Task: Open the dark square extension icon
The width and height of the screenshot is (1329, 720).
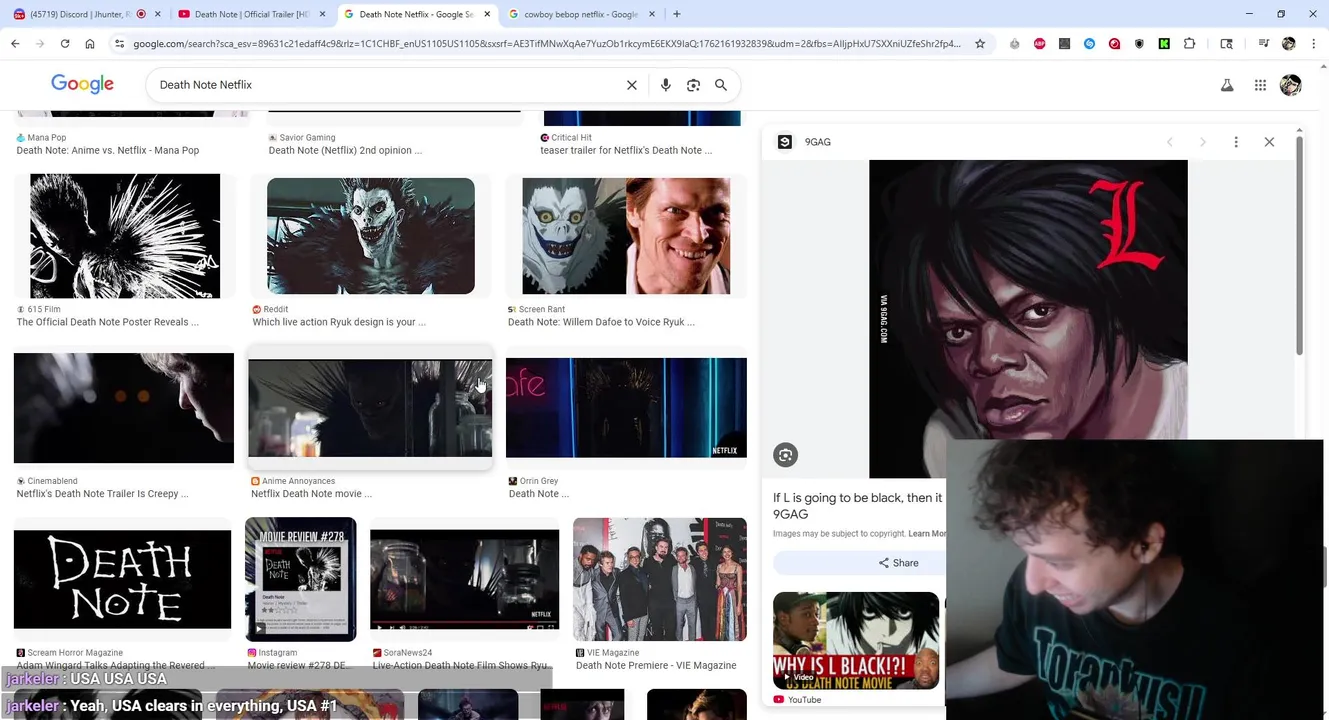Action: (x=1064, y=44)
